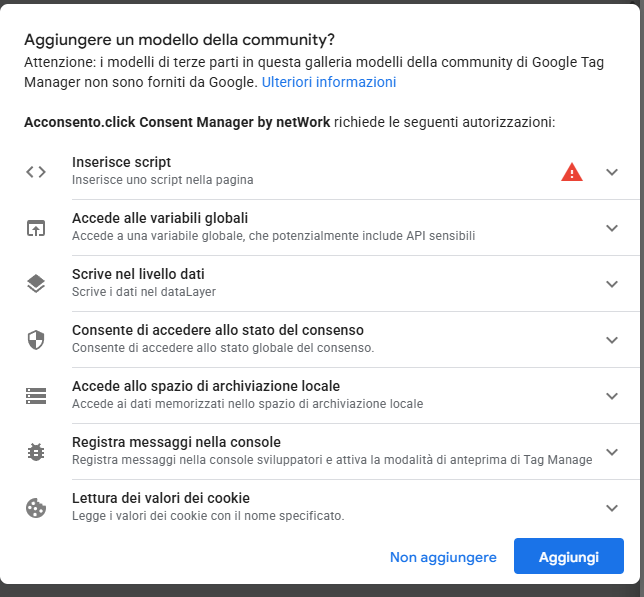Click the cookie values icon

[36, 508]
